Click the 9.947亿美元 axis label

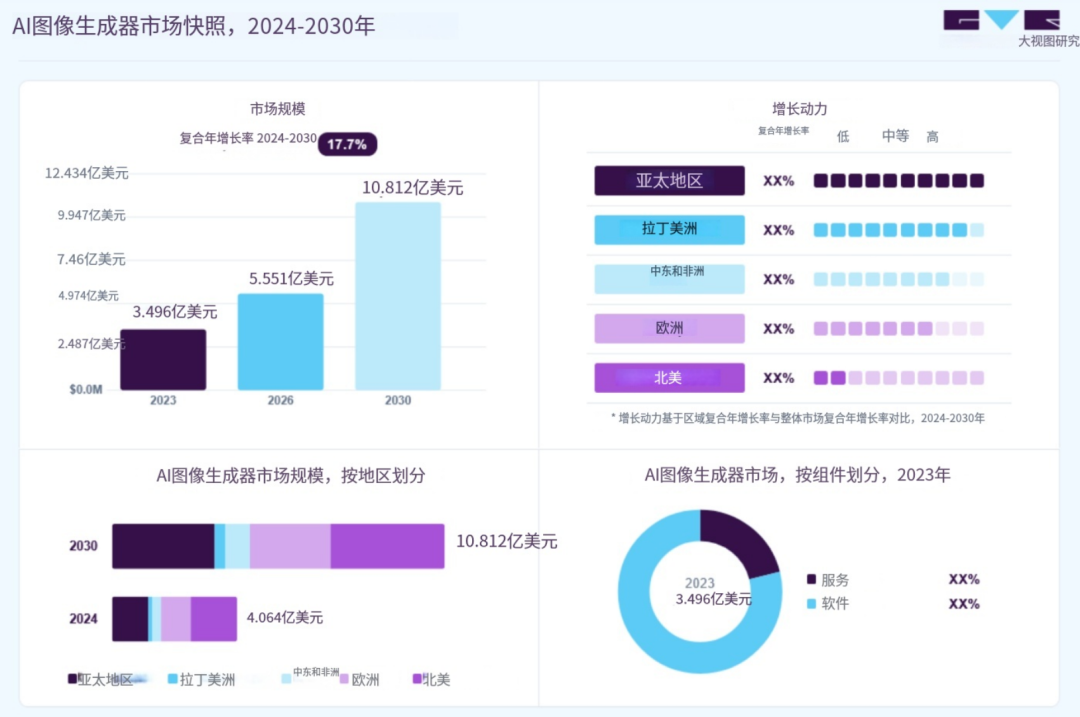92,216
